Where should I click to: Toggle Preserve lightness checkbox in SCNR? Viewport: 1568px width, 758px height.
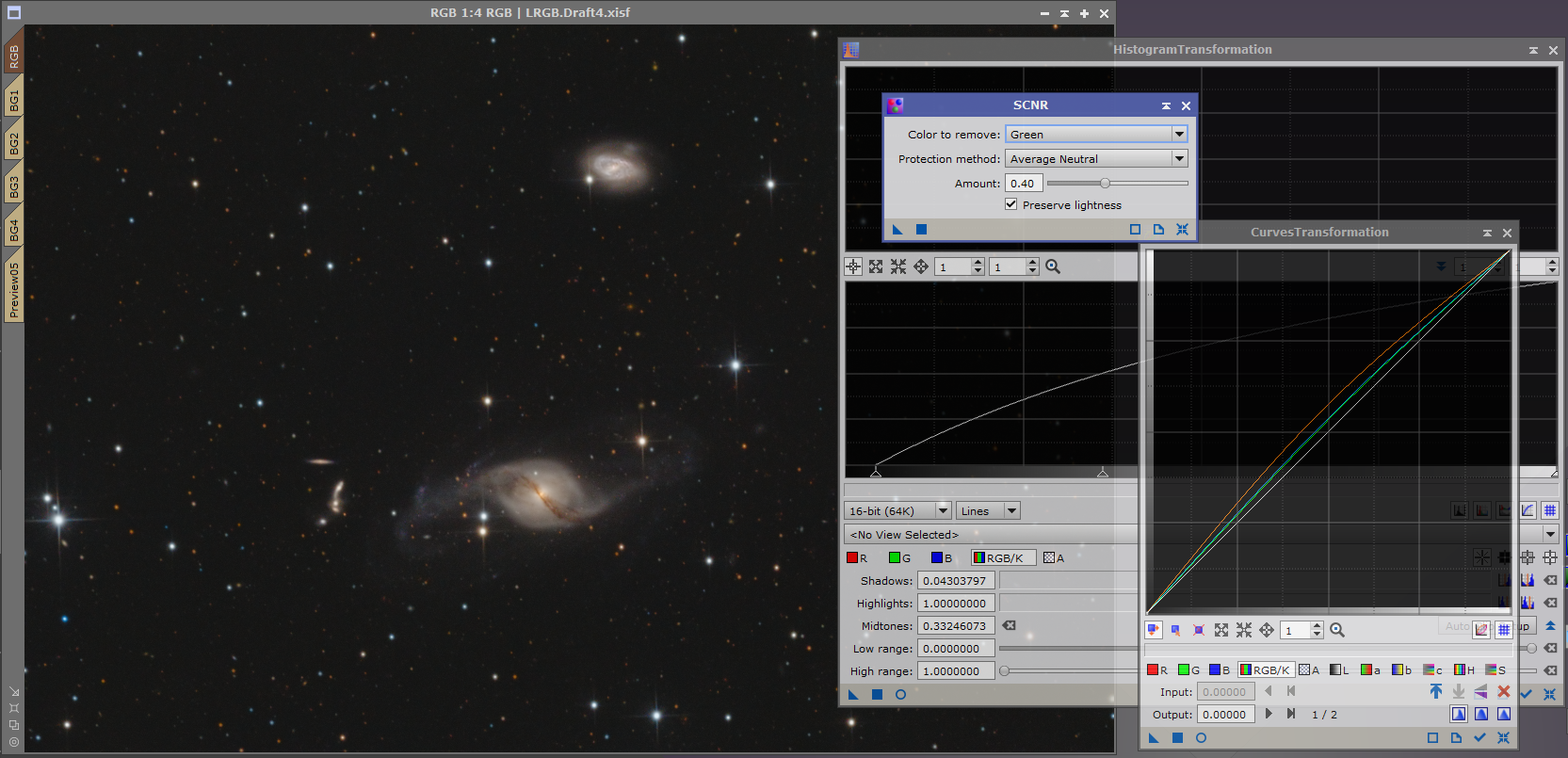[x=1011, y=204]
